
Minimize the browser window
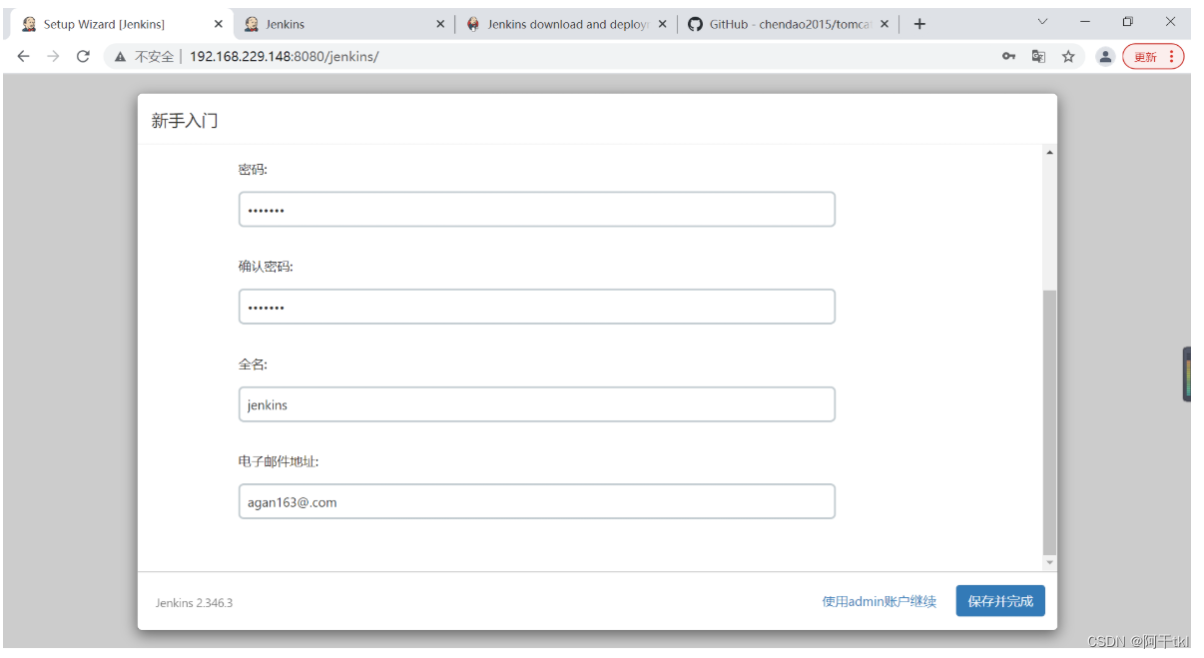point(1085,22)
